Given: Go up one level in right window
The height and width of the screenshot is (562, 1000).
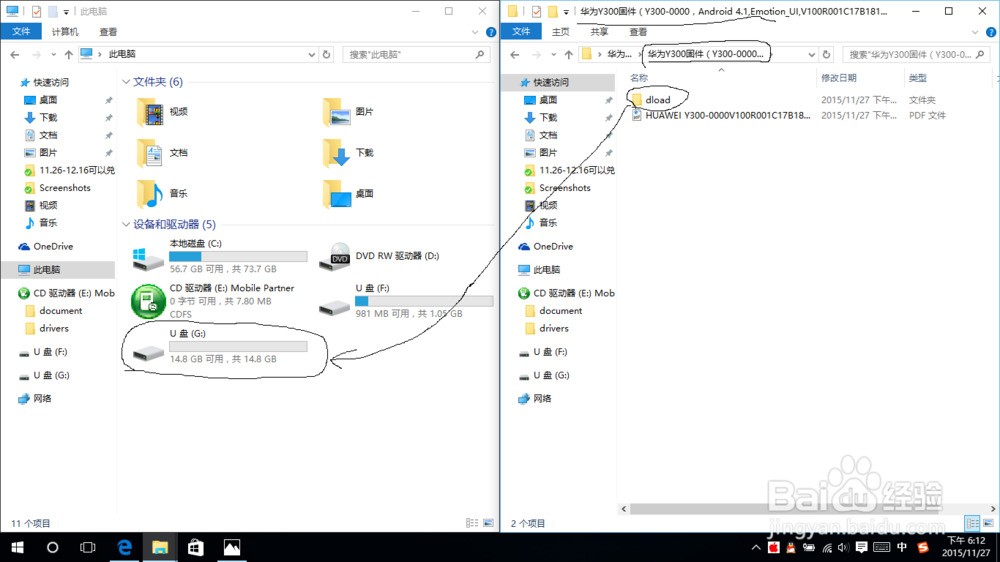Looking at the screenshot, I should (x=568, y=54).
